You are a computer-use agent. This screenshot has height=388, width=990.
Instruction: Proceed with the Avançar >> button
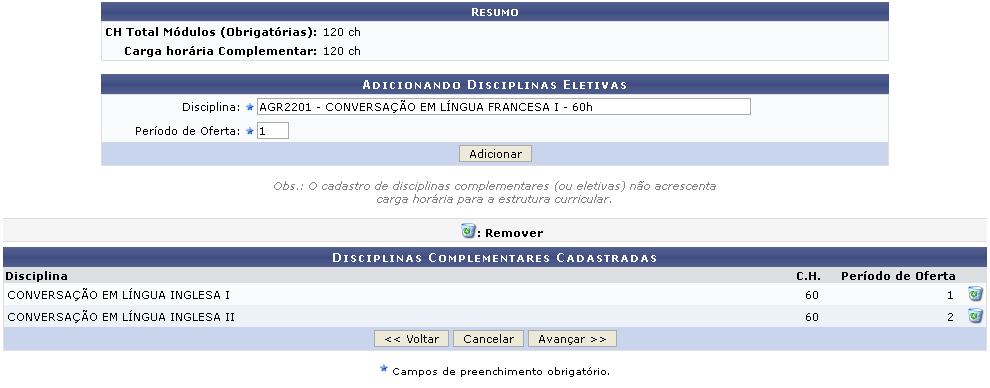point(572,339)
